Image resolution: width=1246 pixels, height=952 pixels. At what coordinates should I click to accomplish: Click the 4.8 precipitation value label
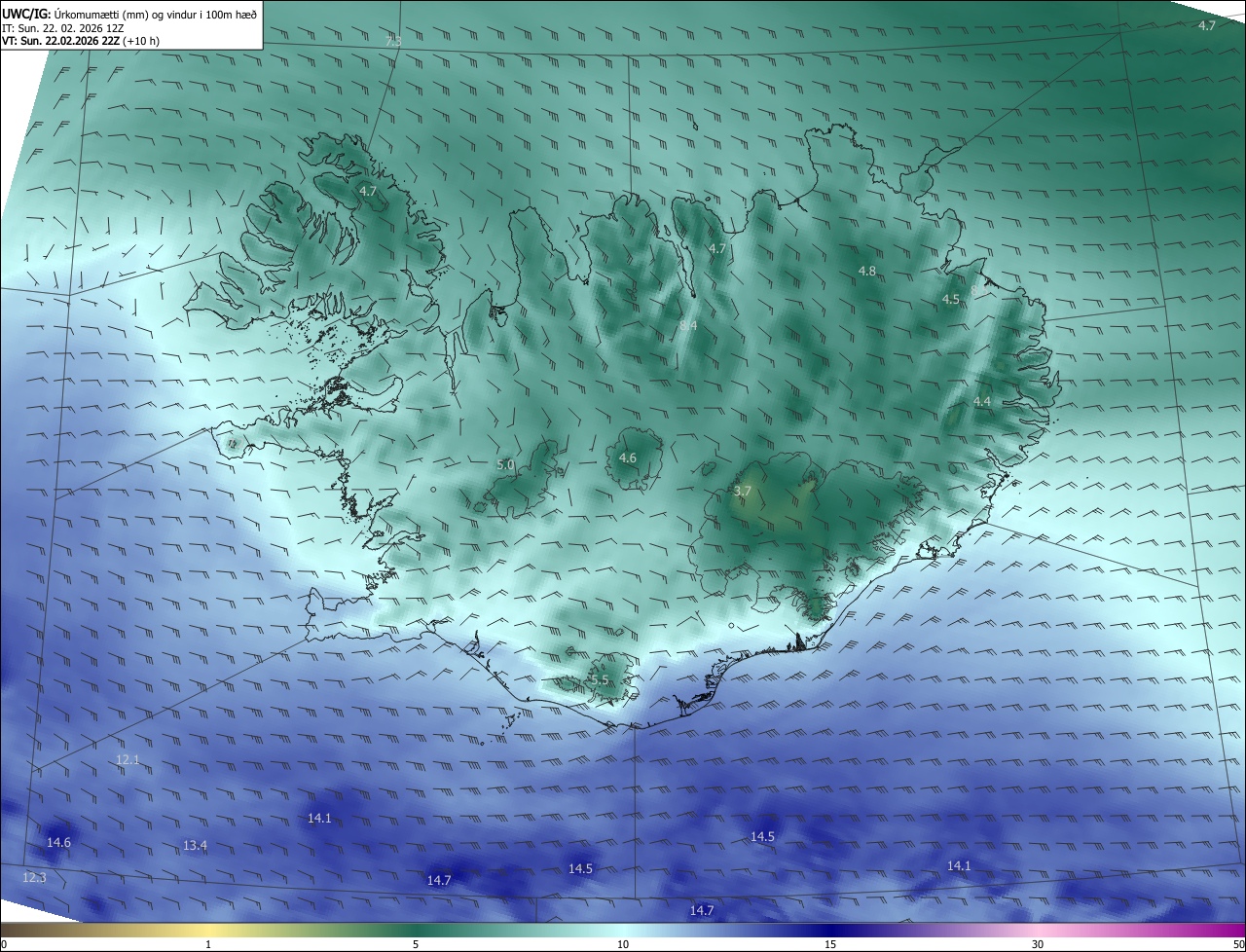pyautogui.click(x=867, y=271)
